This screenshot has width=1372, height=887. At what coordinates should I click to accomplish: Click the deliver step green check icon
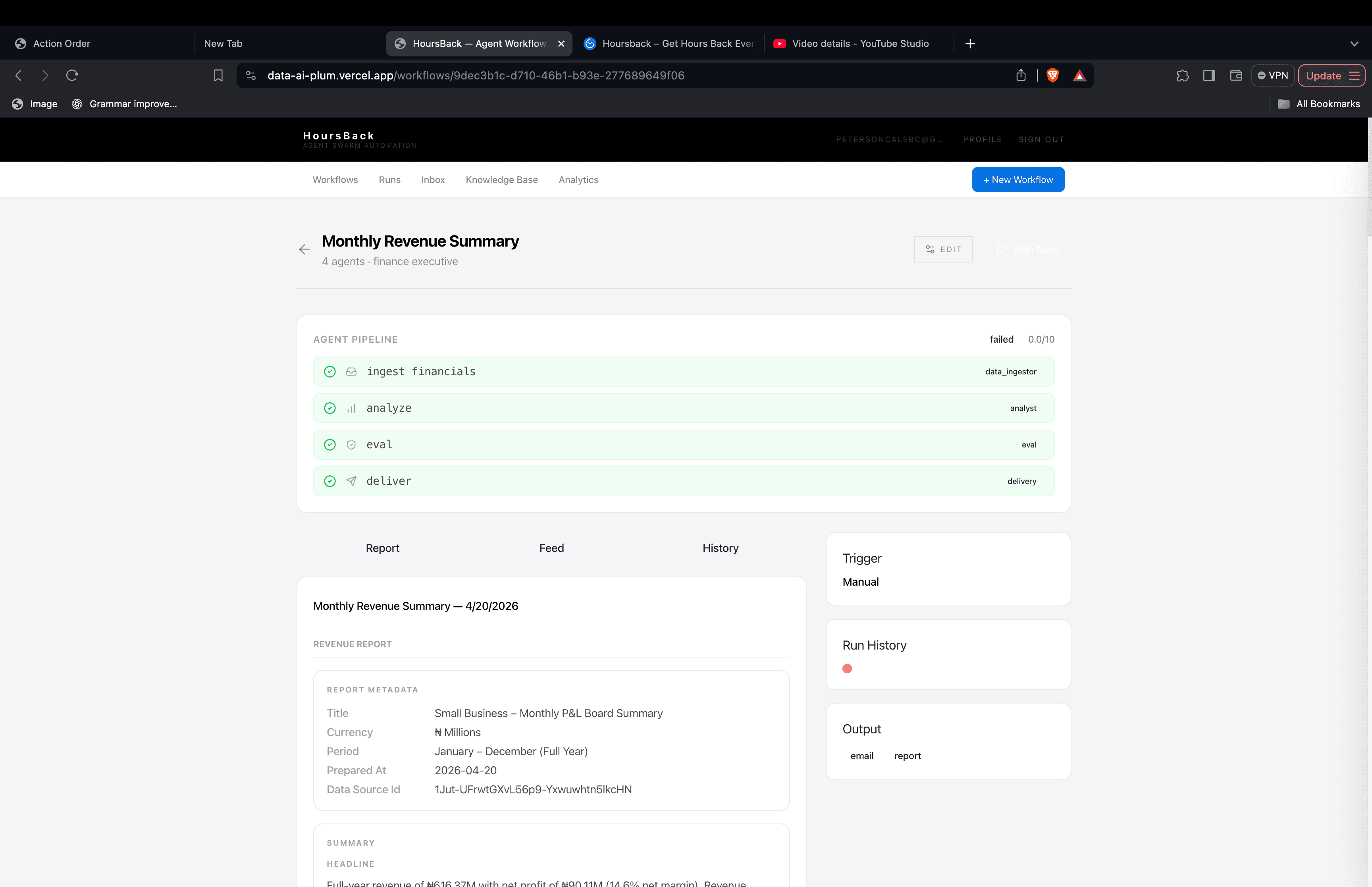(x=330, y=481)
